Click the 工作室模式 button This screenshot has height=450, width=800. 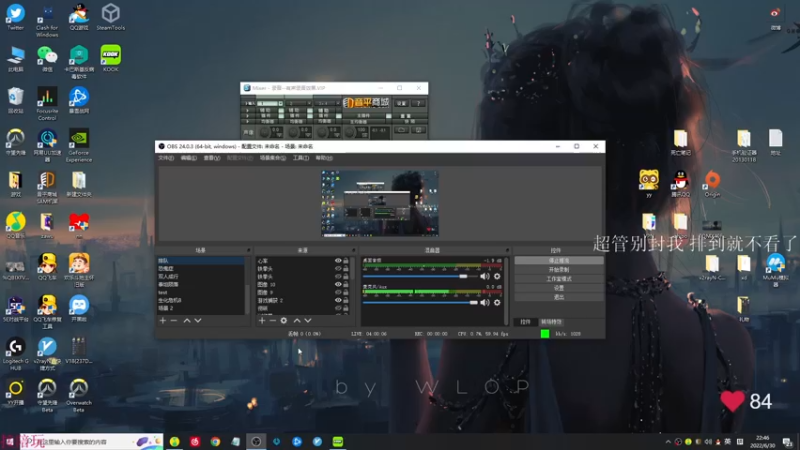pyautogui.click(x=559, y=279)
